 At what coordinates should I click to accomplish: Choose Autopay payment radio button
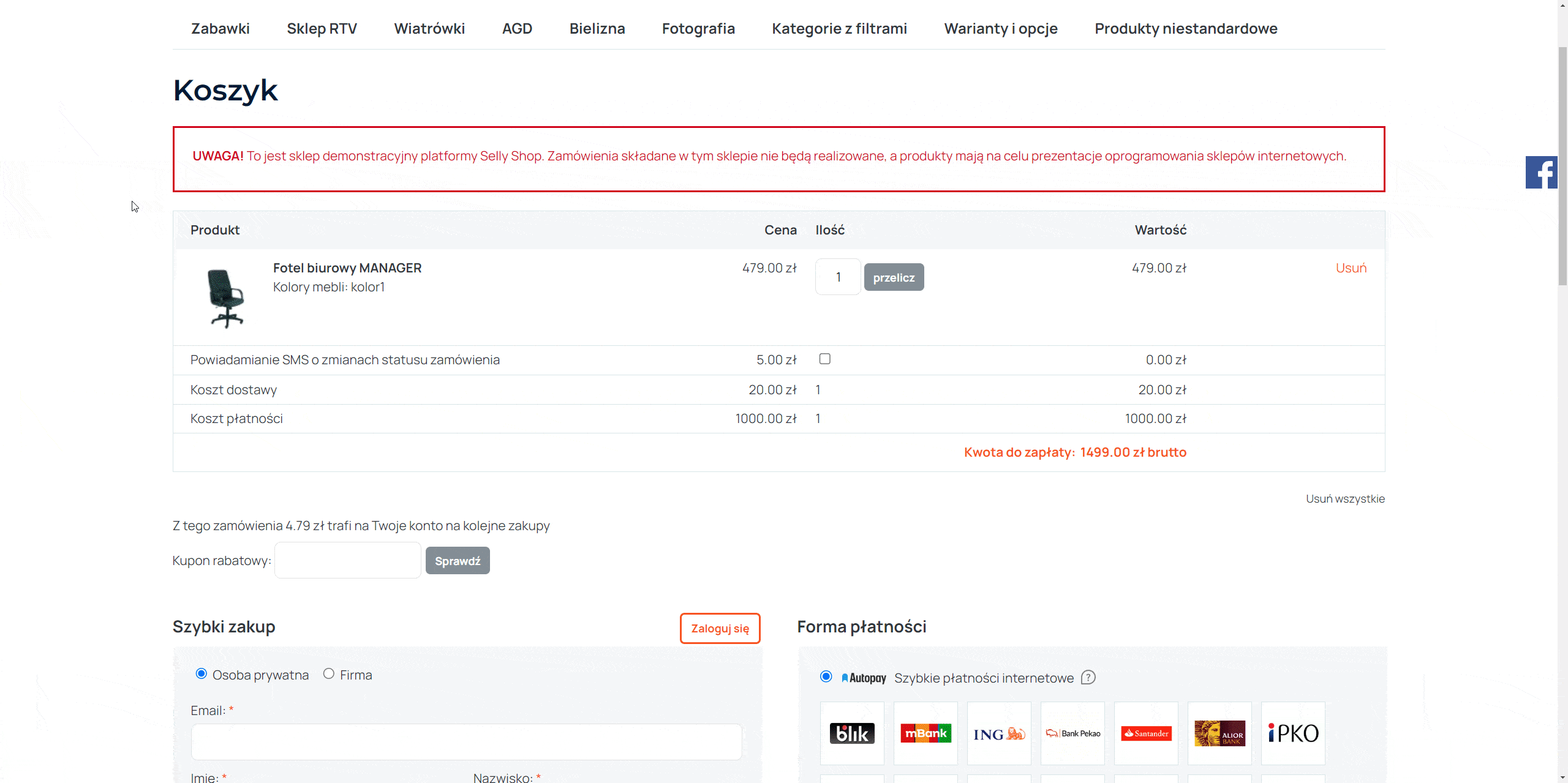pos(826,676)
